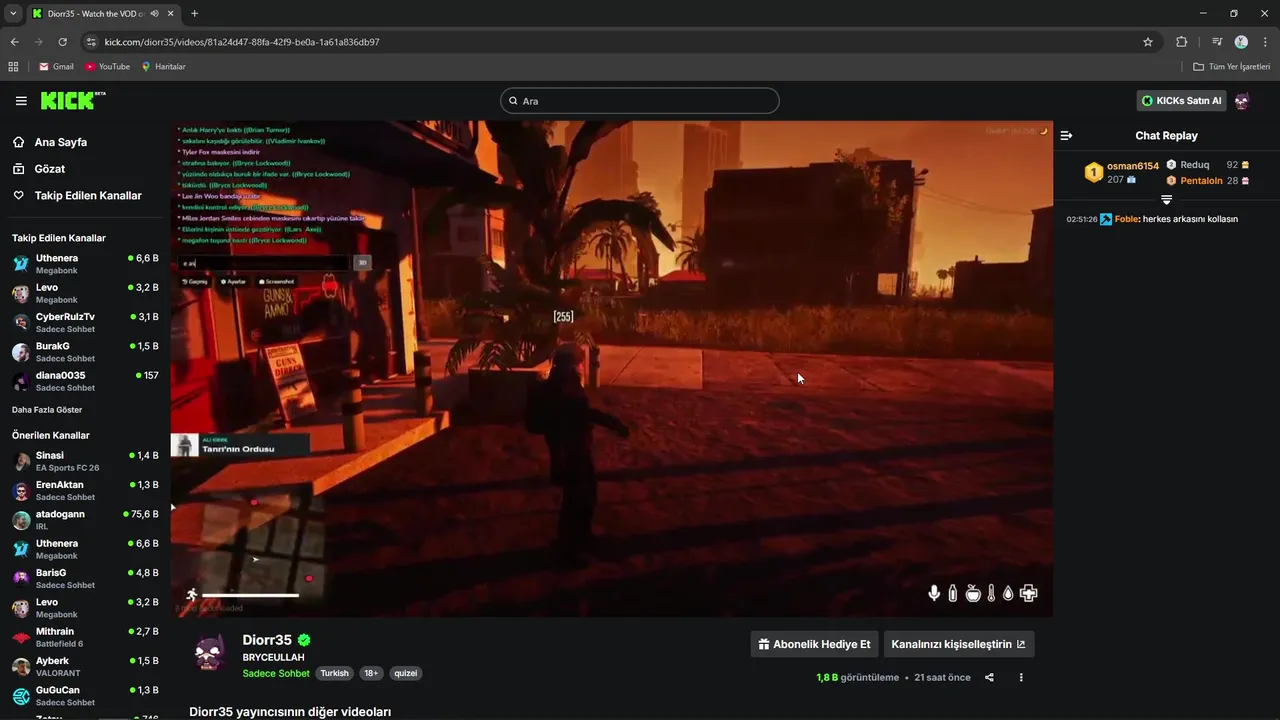Click Sadece Sohbet category link
The width and height of the screenshot is (1280, 720).
[276, 673]
